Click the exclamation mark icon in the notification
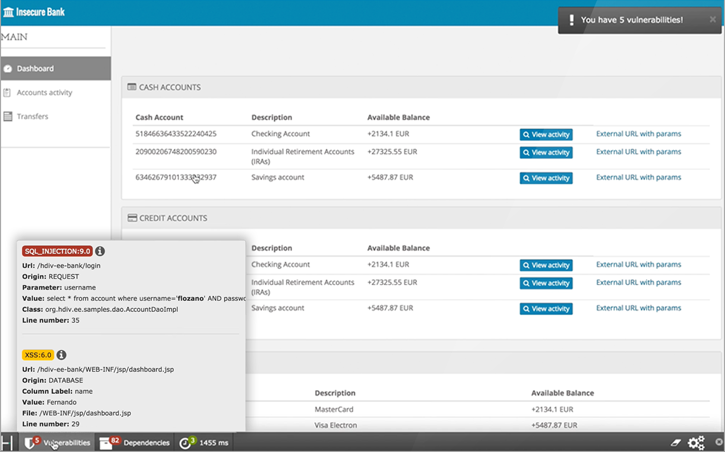Viewport: 725px width, 452px height. pyautogui.click(x=571, y=20)
